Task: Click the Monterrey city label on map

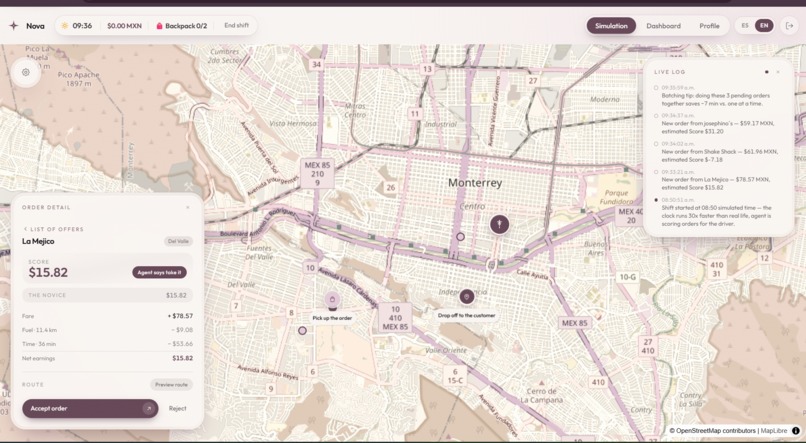Action: point(475,183)
